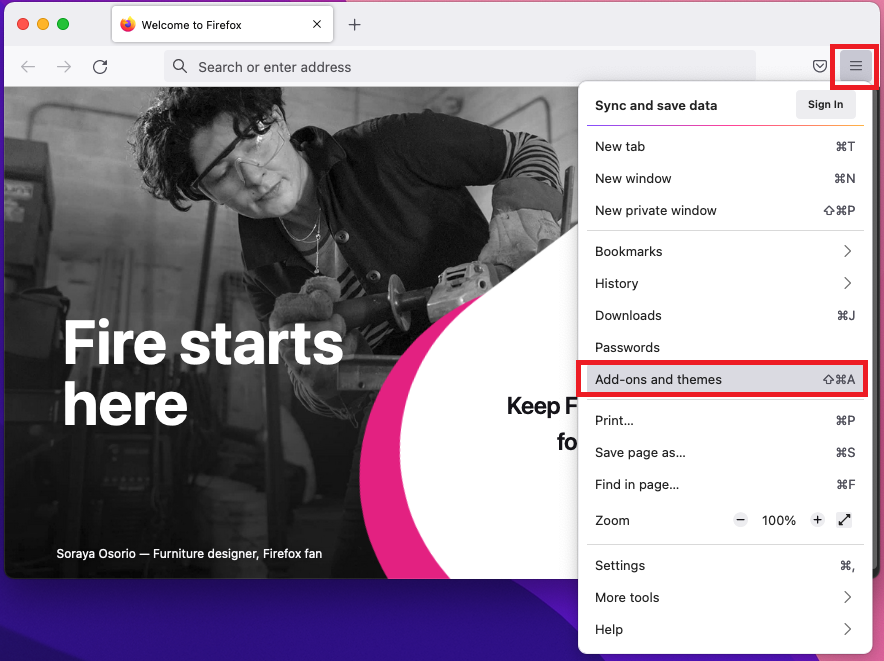Open the Firefox hamburger application menu
This screenshot has height=661, width=884.
tap(855, 66)
